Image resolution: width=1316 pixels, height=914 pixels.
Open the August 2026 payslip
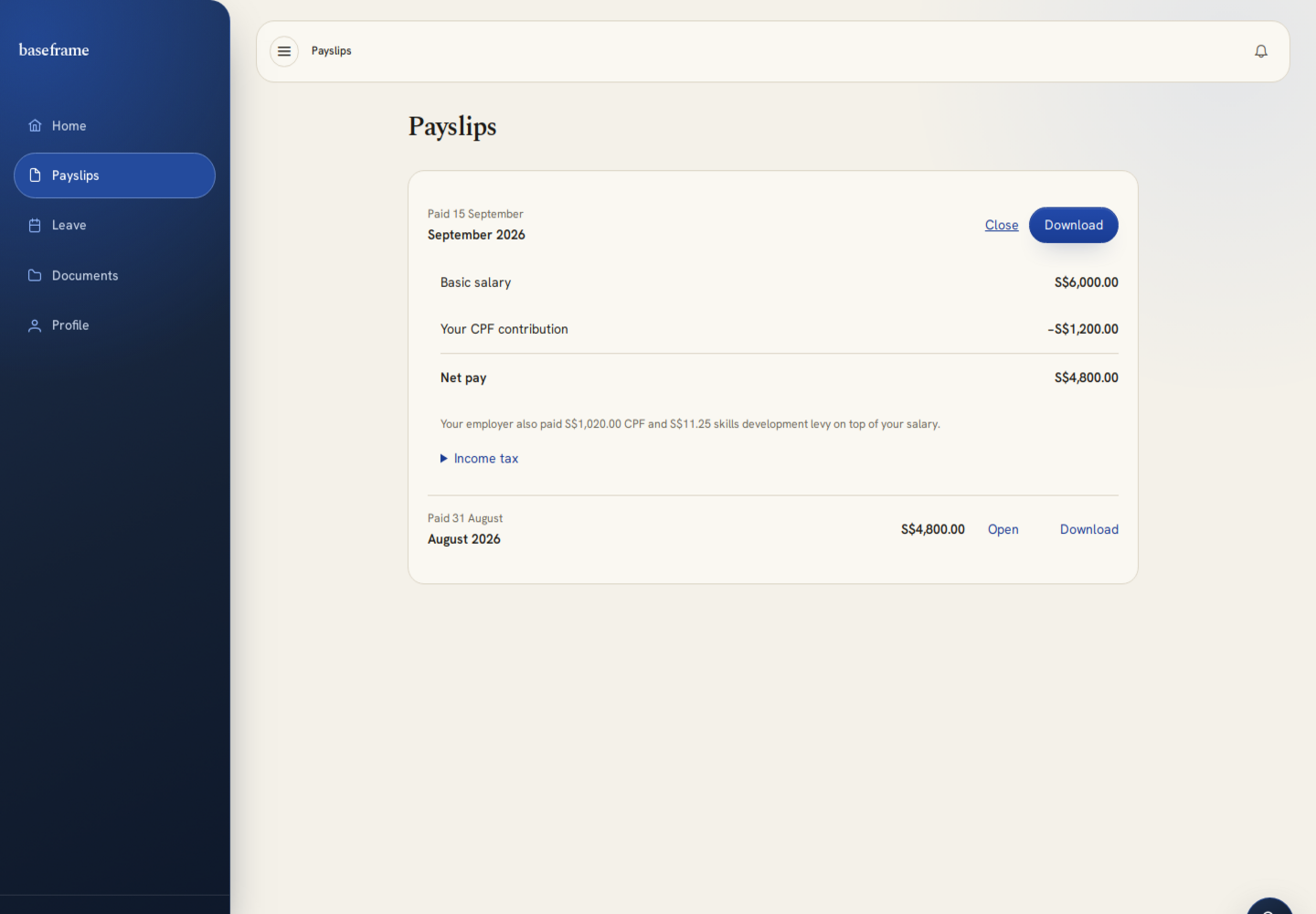pos(1003,529)
